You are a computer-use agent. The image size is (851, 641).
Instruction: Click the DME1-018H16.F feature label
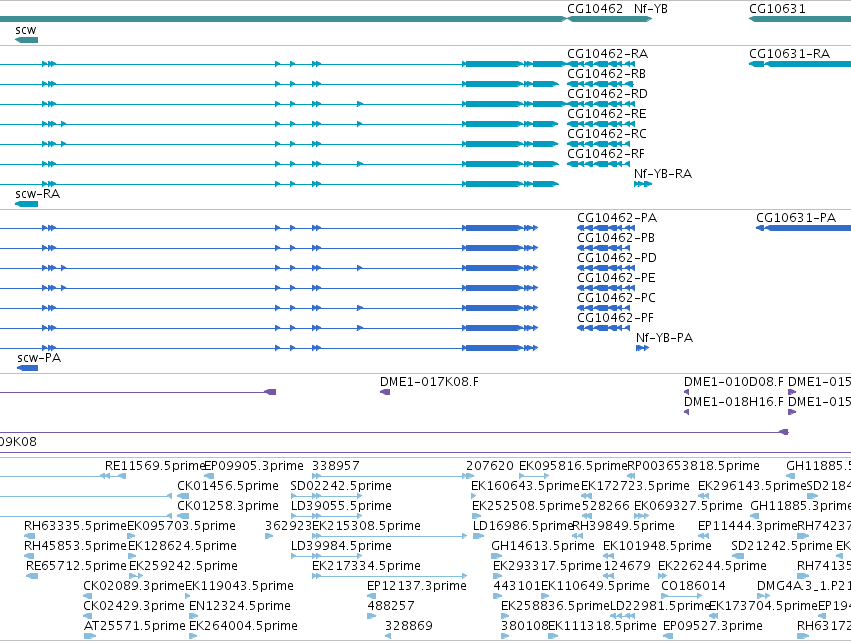click(x=734, y=402)
